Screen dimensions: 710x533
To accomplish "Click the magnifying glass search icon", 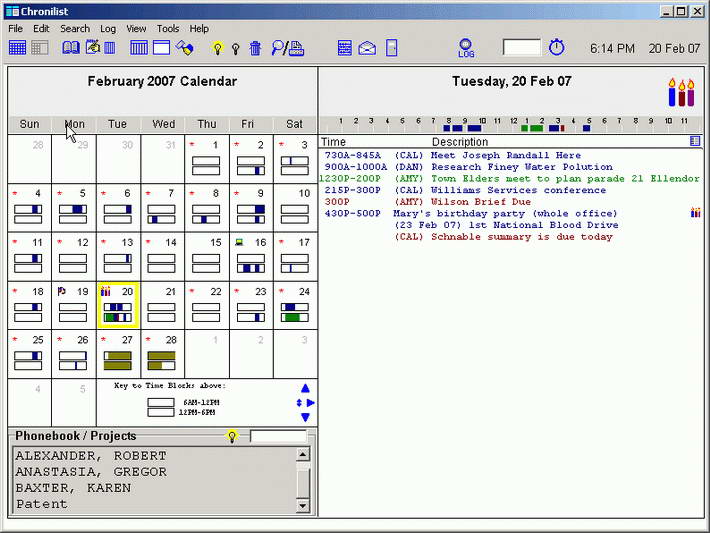I will (x=278, y=48).
